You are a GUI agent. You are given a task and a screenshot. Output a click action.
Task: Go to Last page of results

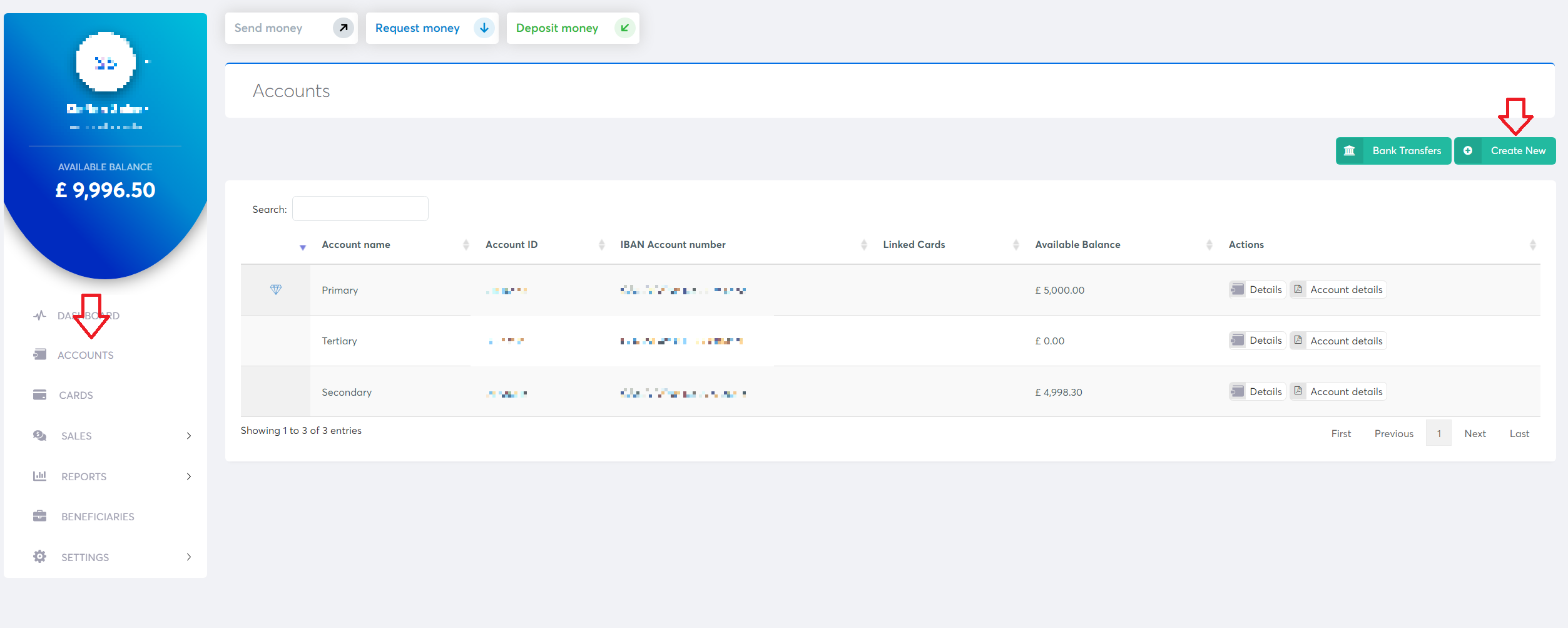pyautogui.click(x=1519, y=433)
